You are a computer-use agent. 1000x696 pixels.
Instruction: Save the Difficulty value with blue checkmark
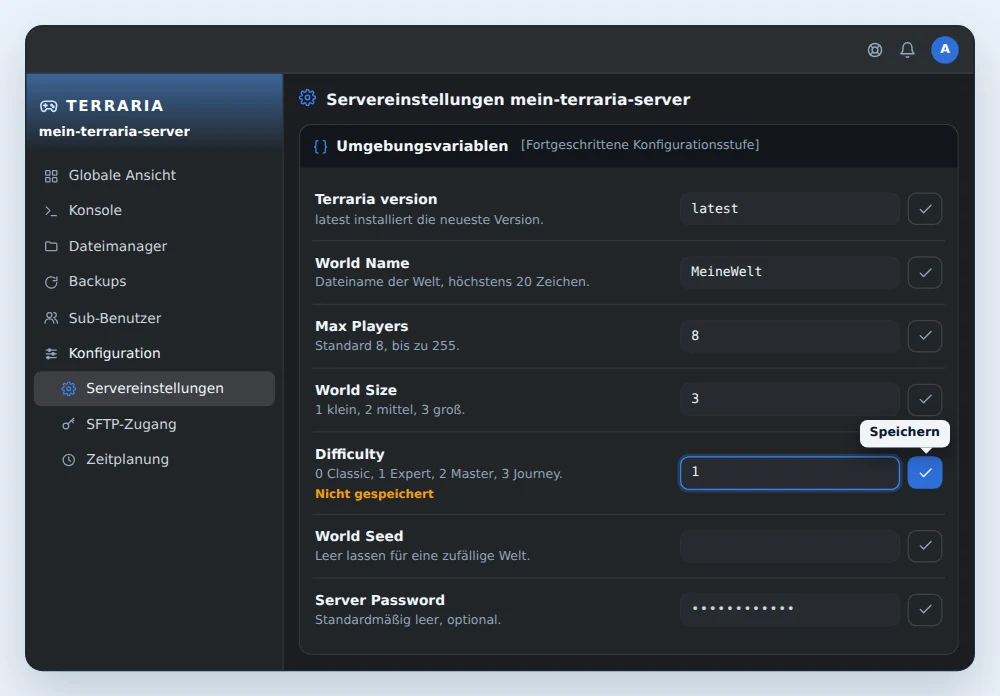point(925,473)
